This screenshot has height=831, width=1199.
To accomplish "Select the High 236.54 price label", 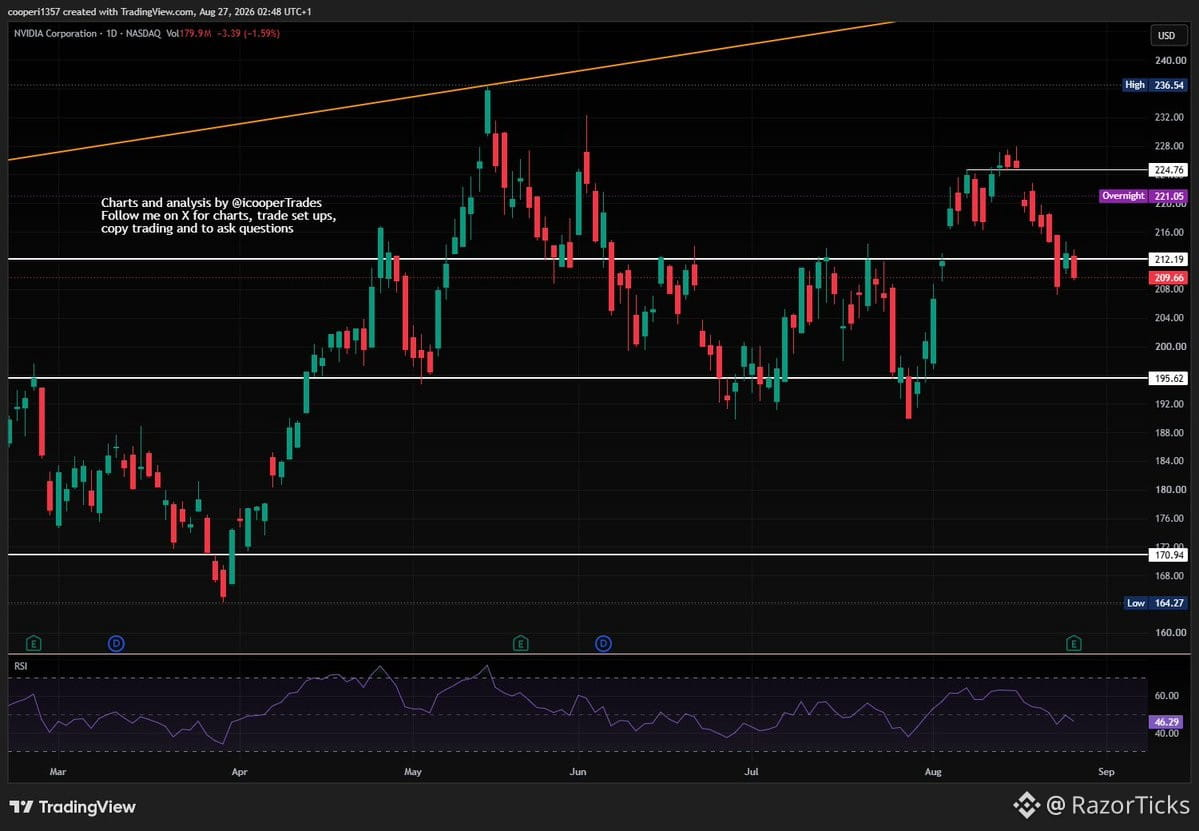I will pyautogui.click(x=1155, y=85).
